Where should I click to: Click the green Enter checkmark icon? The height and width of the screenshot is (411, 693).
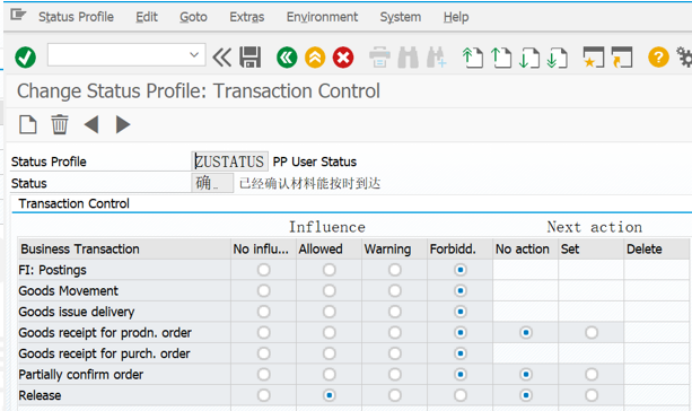[x=25, y=57]
